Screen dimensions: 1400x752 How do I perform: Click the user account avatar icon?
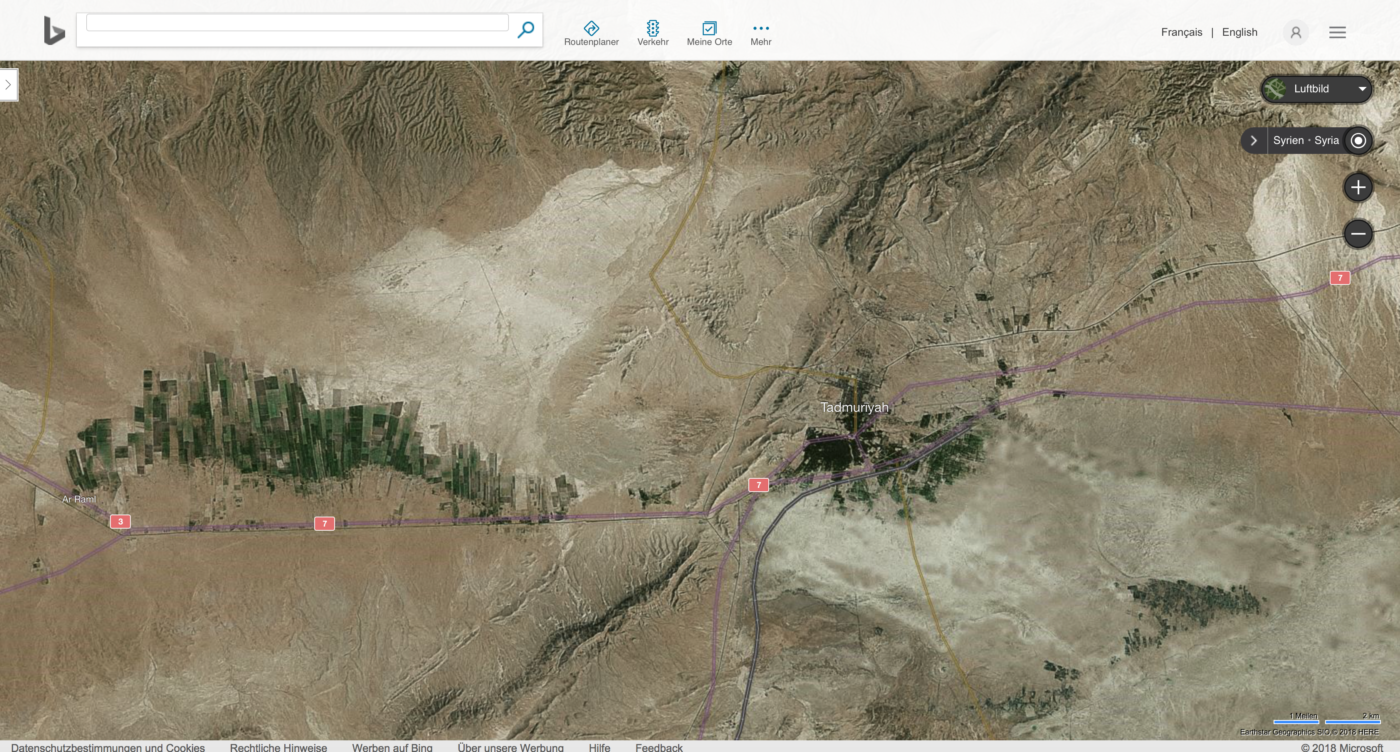pos(1296,32)
